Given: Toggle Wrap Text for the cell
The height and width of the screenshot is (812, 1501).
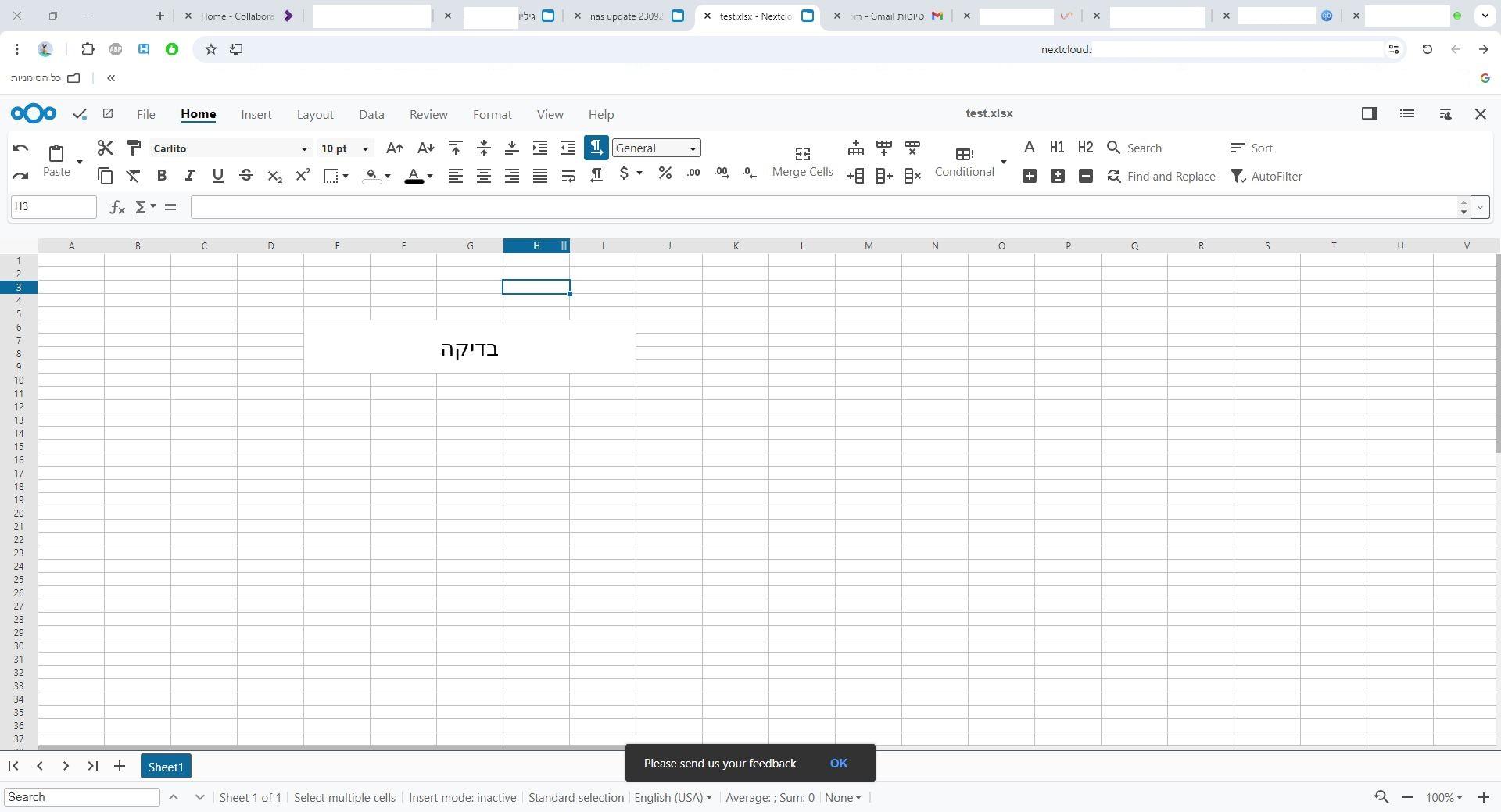Looking at the screenshot, I should tap(568, 176).
